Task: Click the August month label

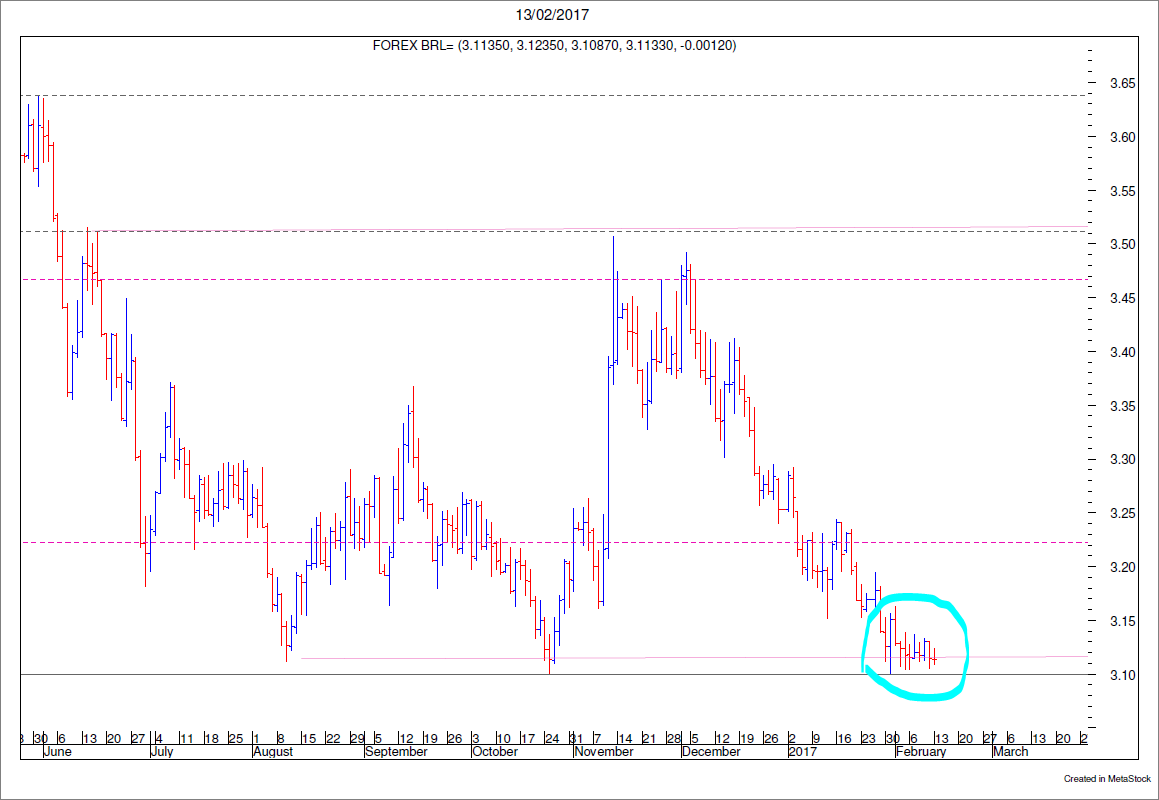Action: [273, 752]
